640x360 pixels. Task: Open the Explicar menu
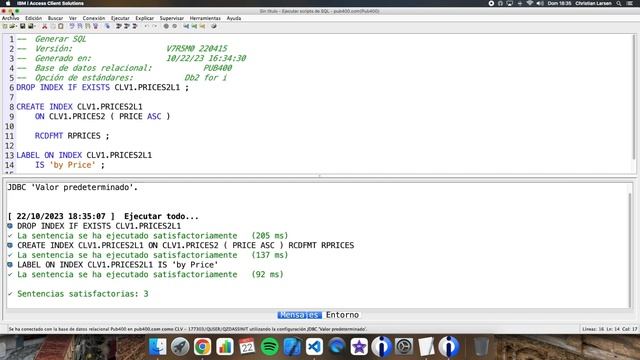click(144, 18)
